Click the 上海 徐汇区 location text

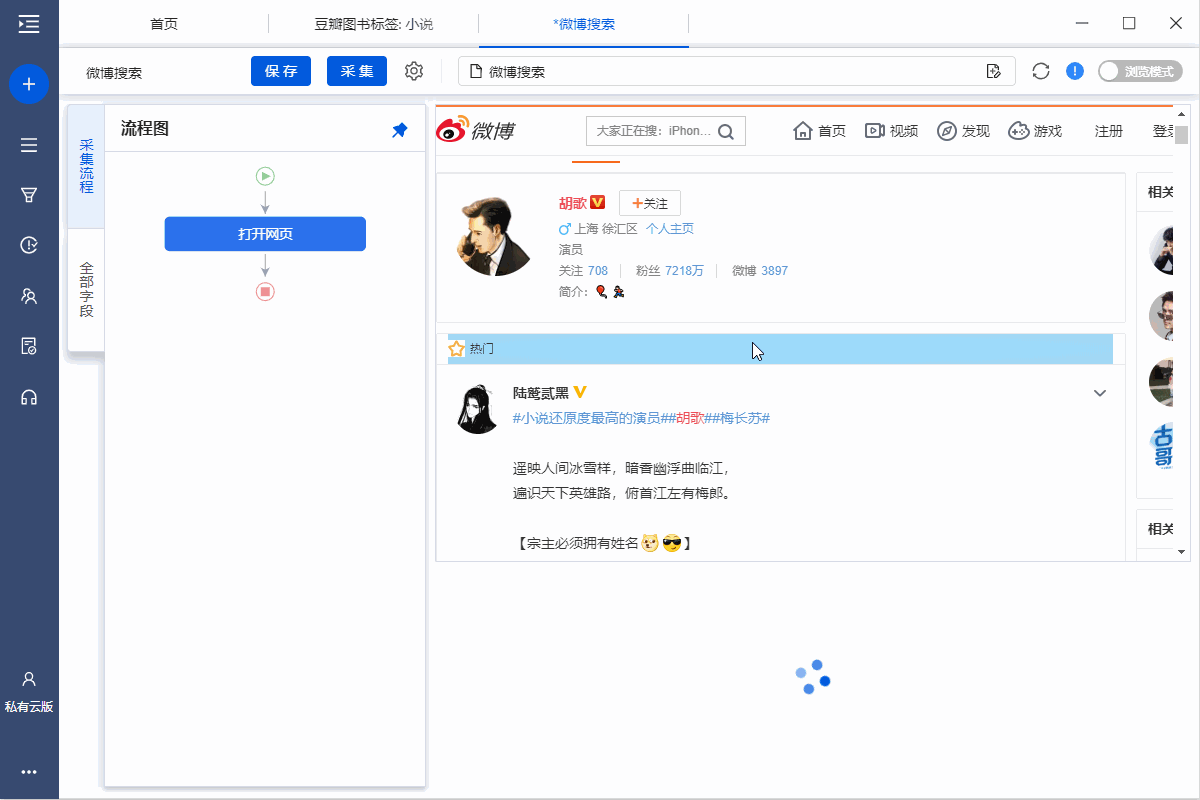[x=606, y=229]
